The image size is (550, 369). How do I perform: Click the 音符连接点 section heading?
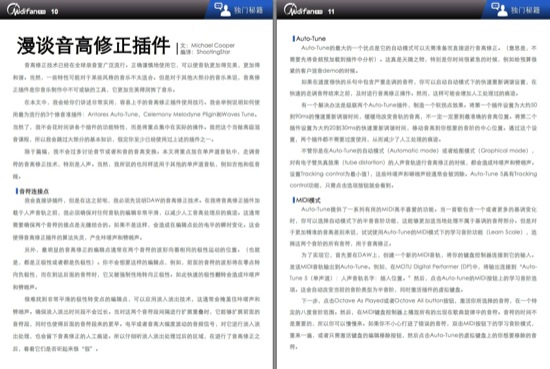(x=34, y=191)
